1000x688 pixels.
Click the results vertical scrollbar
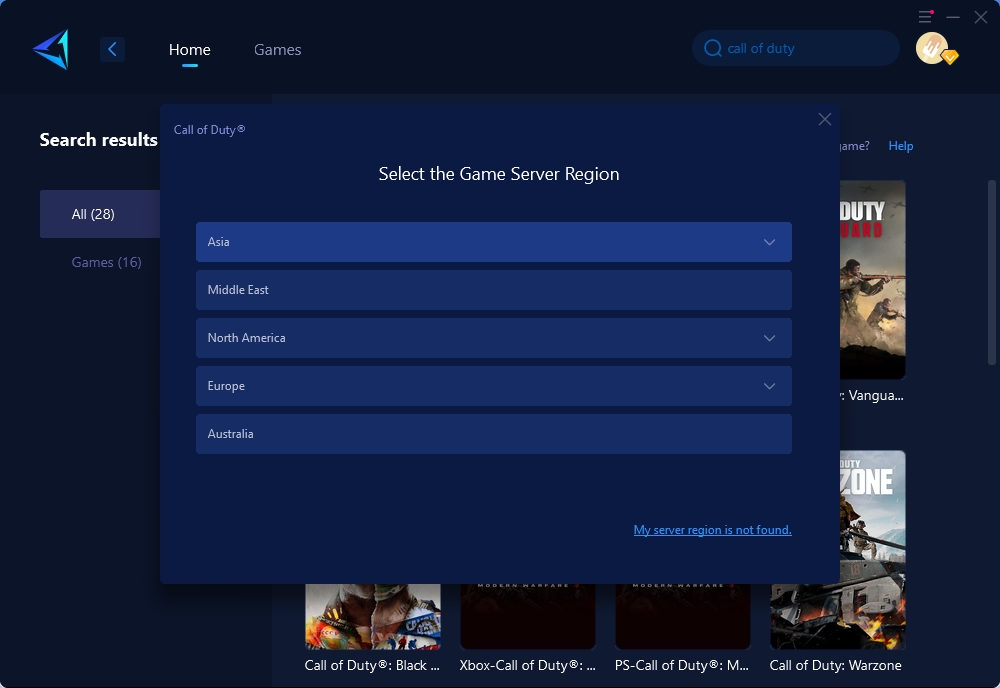pos(992,272)
